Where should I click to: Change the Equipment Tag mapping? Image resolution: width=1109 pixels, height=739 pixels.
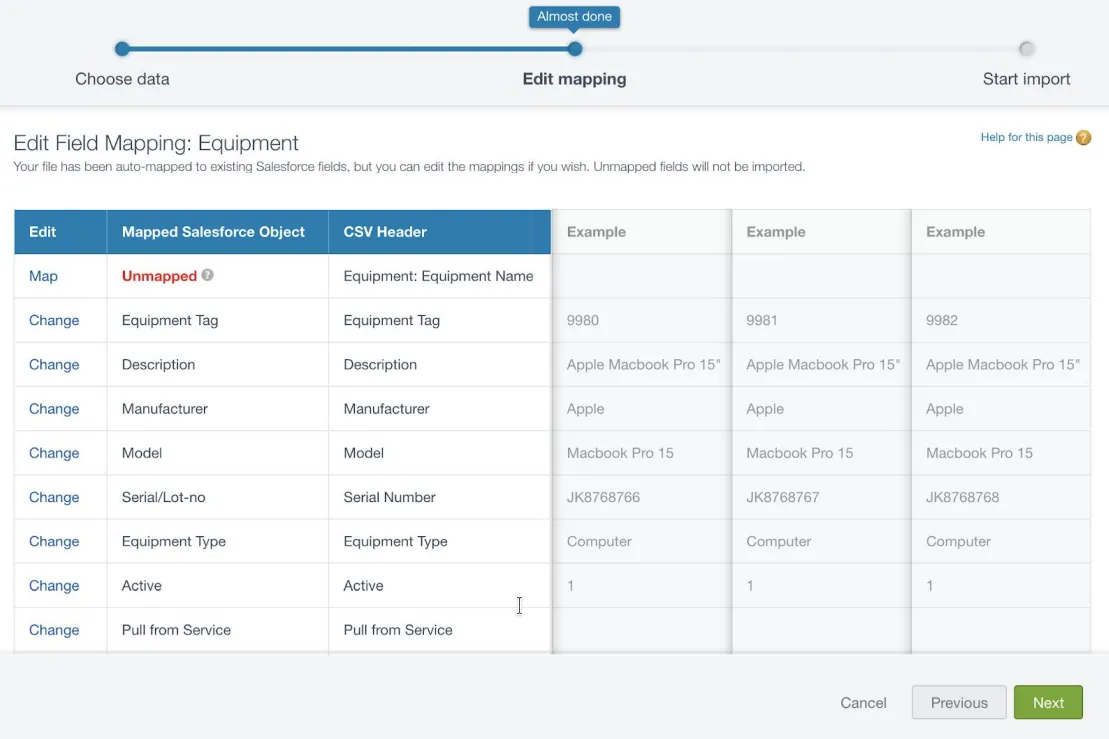click(54, 320)
